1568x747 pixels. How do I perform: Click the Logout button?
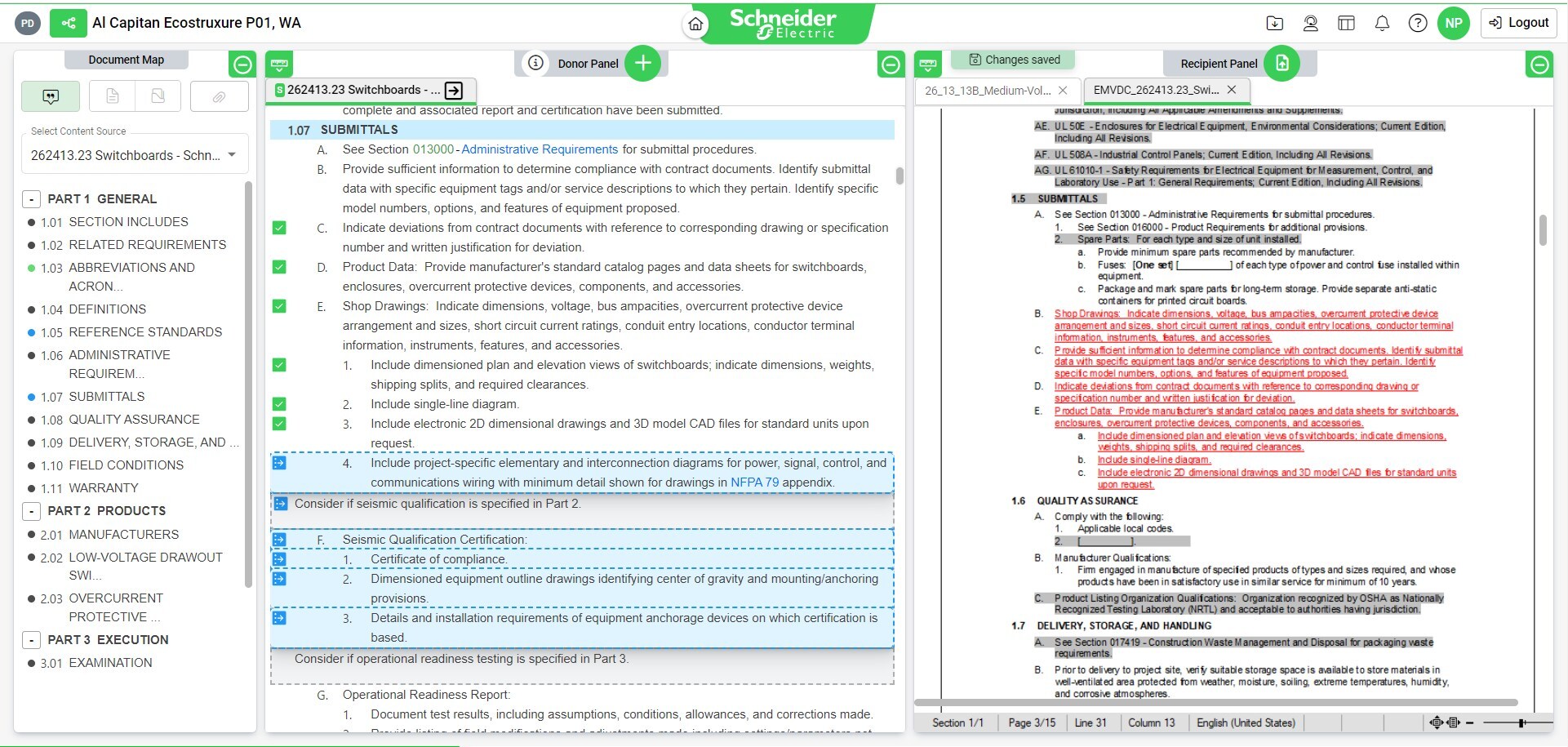coord(1517,23)
